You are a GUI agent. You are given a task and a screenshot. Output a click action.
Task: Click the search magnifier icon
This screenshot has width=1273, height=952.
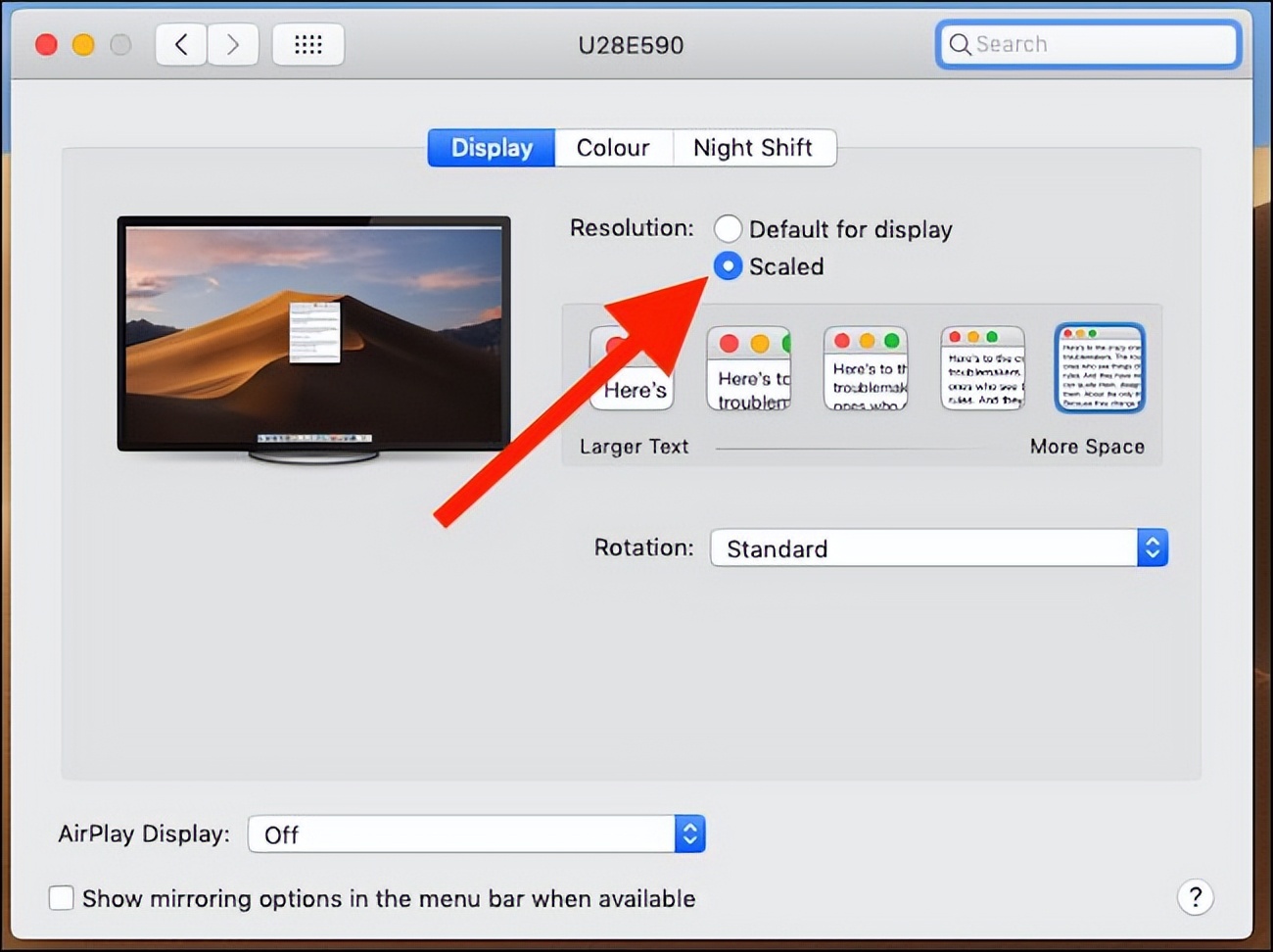960,44
